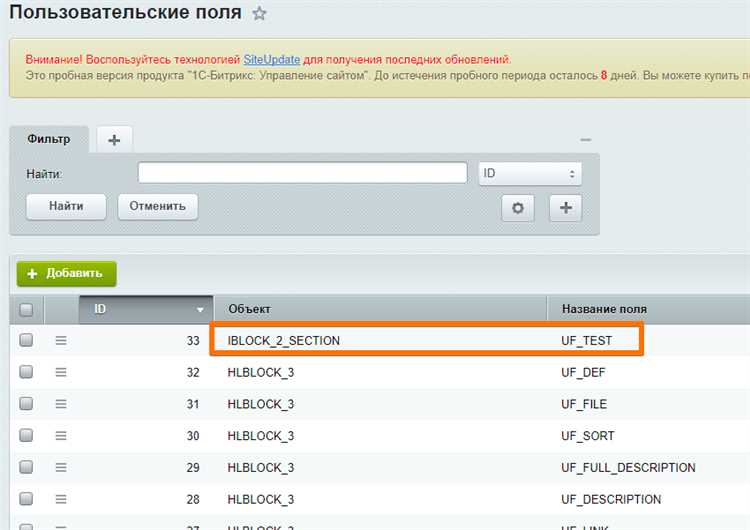Viewport: 750px width, 530px height.
Task: Click the Найти search button
Action: (x=66, y=207)
